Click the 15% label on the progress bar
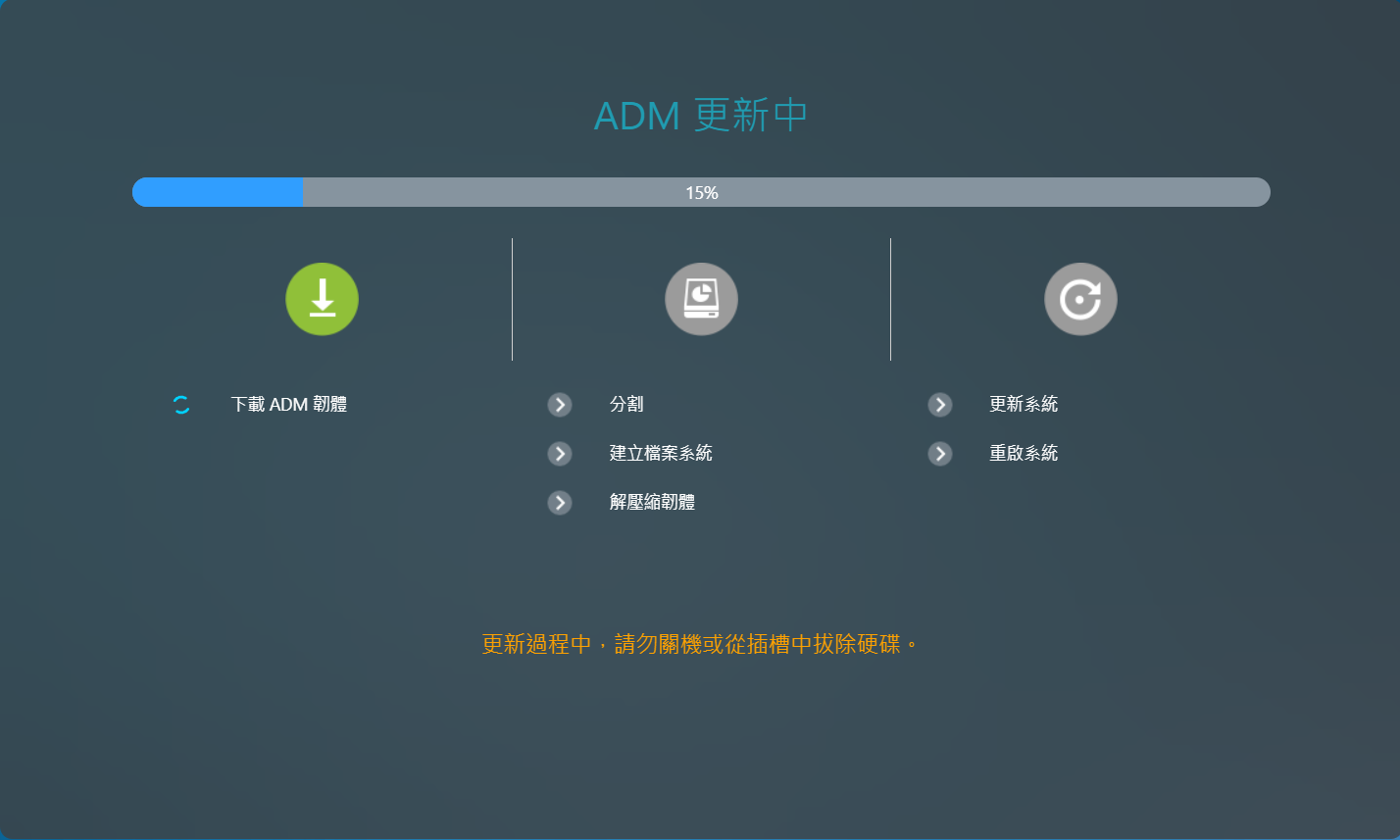This screenshot has width=1400, height=840. pos(701,193)
